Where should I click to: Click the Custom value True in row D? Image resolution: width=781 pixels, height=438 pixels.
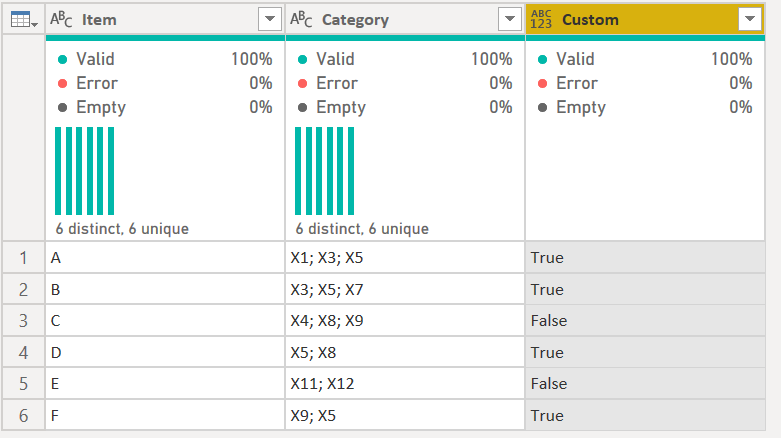pos(645,352)
